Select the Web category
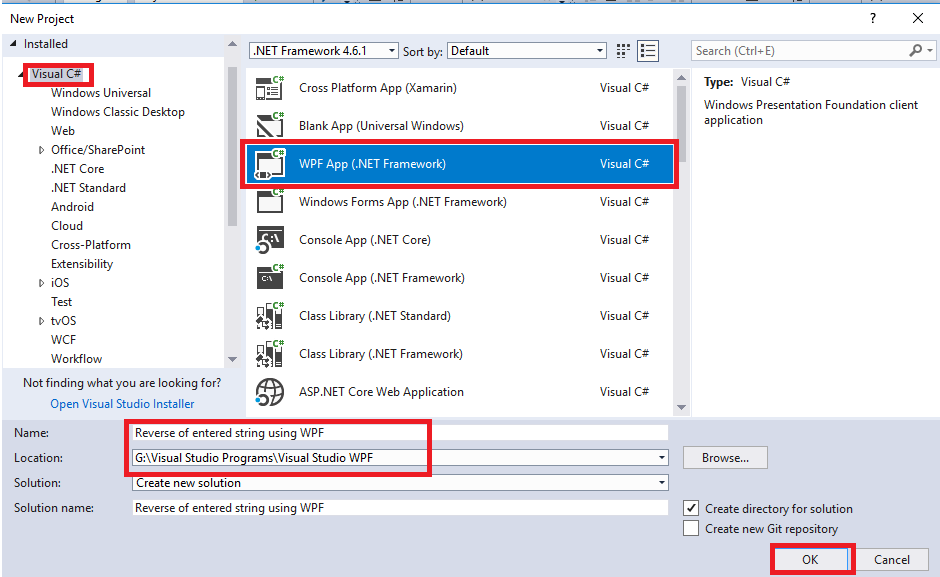Screen dimensions: 940x577 [x=63, y=131]
